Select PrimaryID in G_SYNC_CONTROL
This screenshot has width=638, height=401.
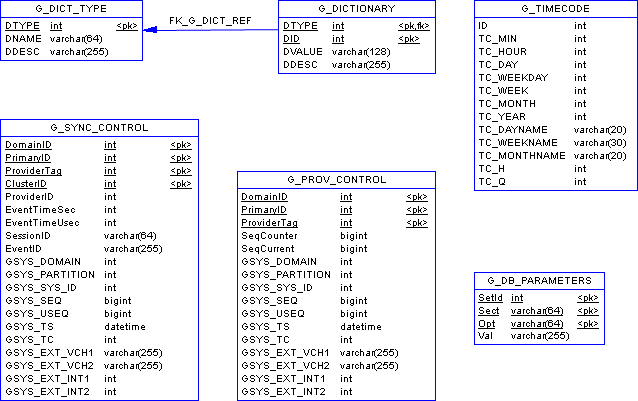click(28, 158)
